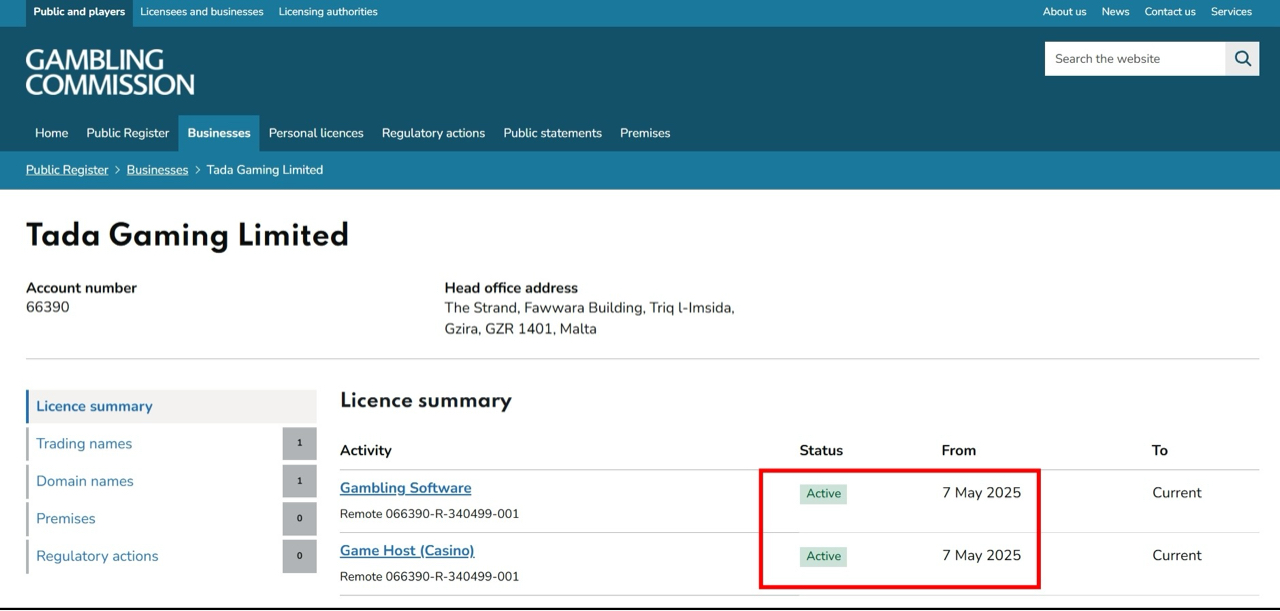
Task: Open the News link
Action: coord(1115,12)
